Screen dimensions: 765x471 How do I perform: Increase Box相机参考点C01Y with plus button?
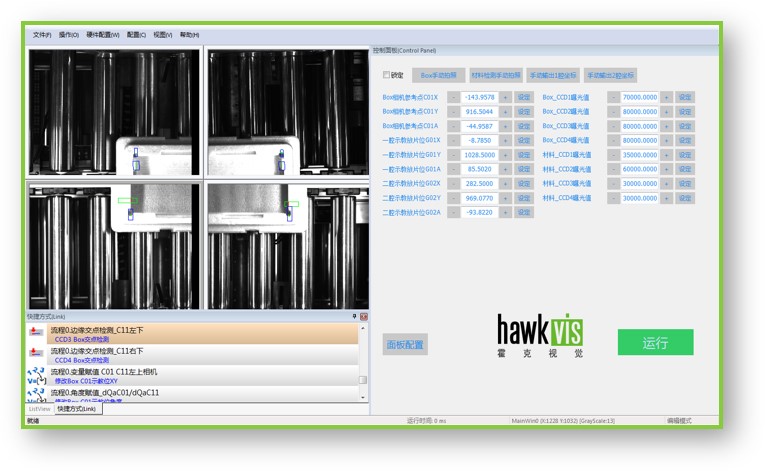coord(505,112)
